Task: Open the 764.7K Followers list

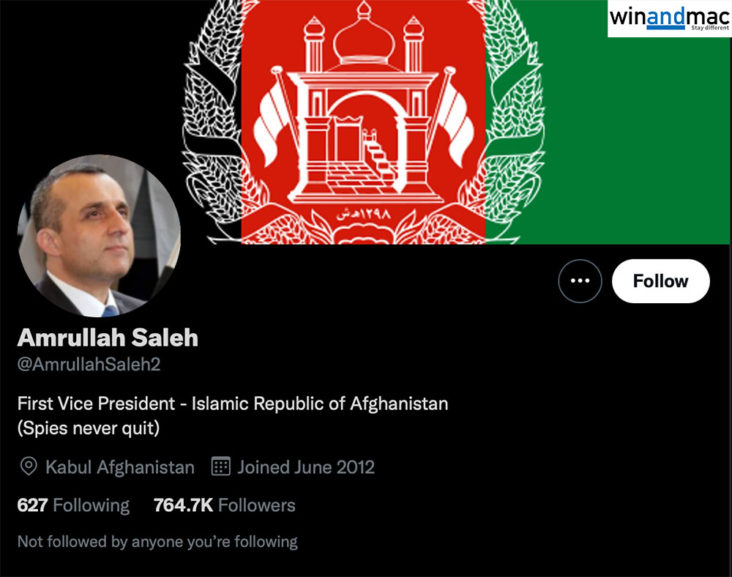Action: click(225, 505)
